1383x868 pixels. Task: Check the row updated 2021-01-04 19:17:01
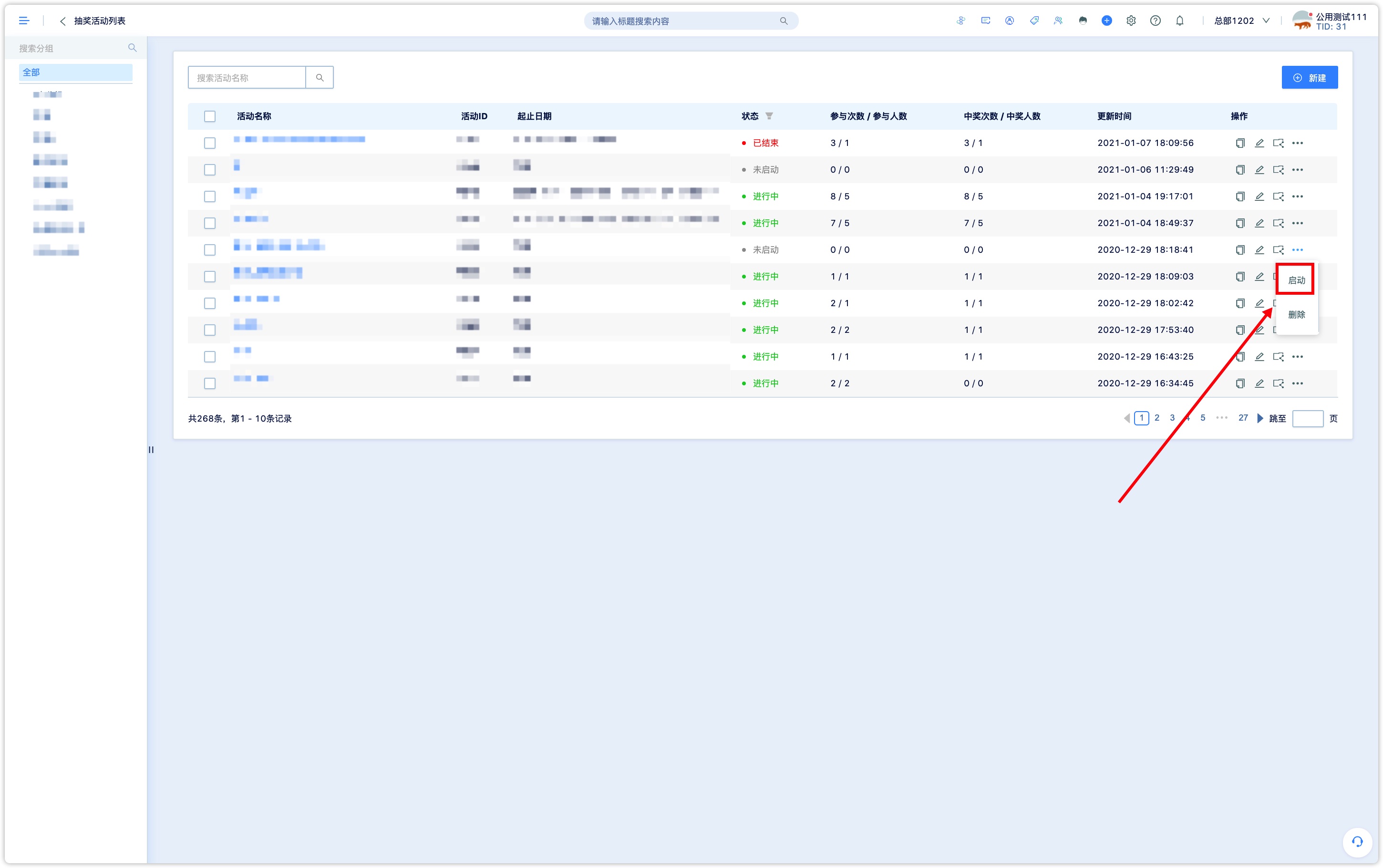tap(210, 196)
